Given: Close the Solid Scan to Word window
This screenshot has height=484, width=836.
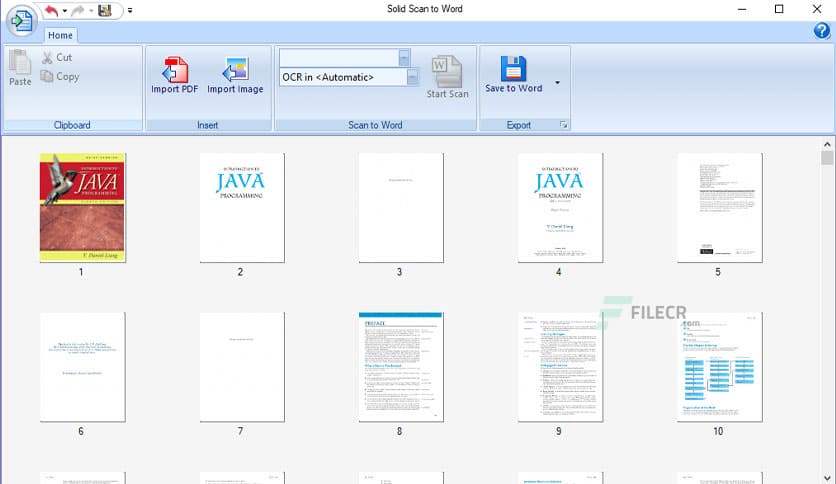Looking at the screenshot, I should [817, 9].
